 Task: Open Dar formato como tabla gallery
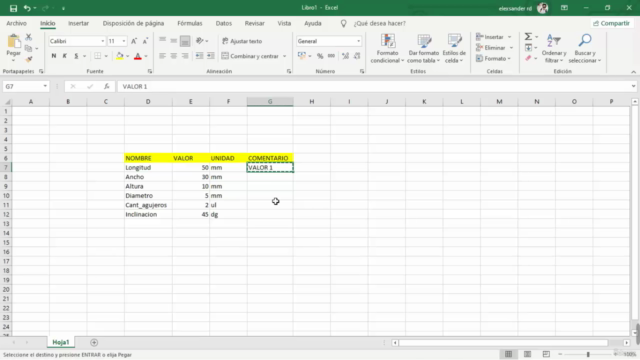coord(423,49)
